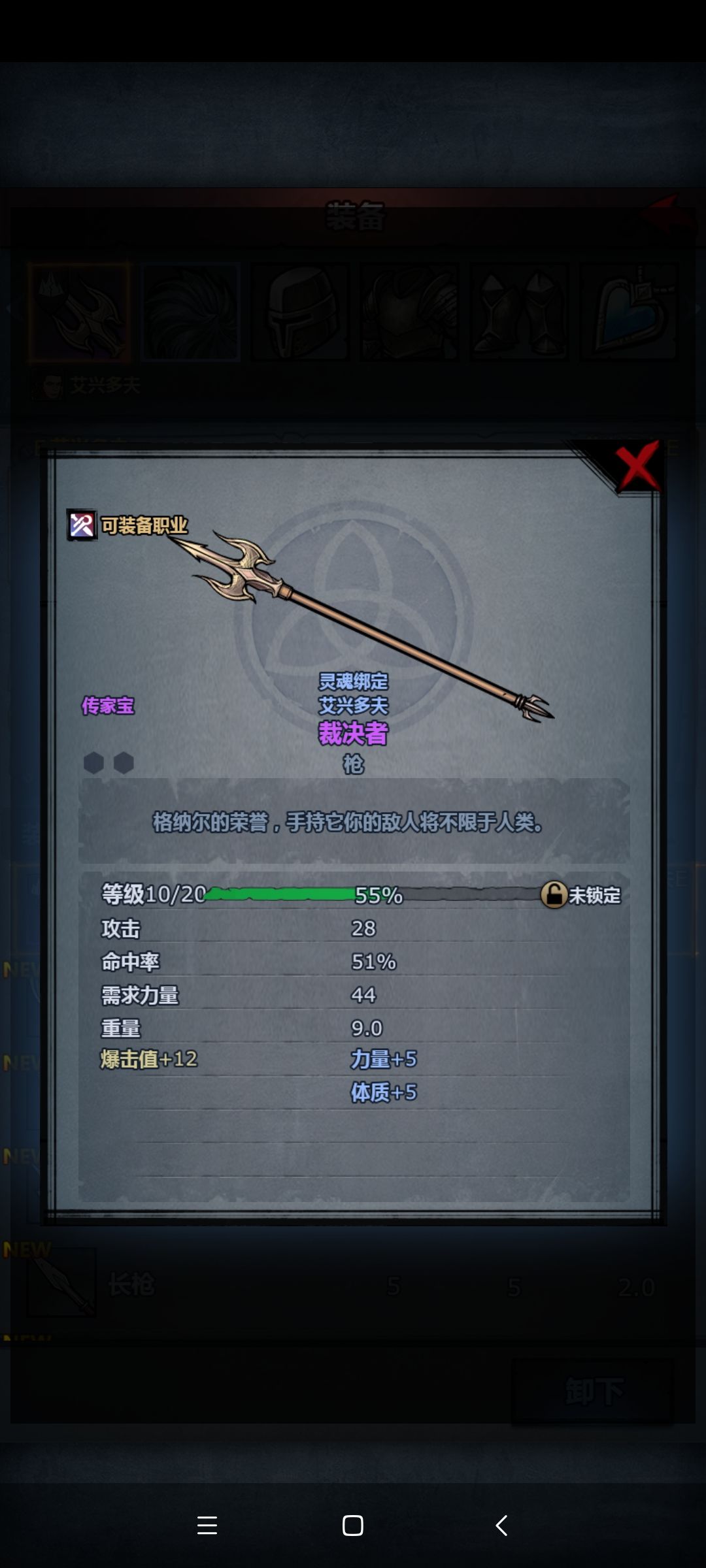This screenshot has height=1568, width=706.
Task: Select the weapon equipment slot
Action: [x=80, y=312]
